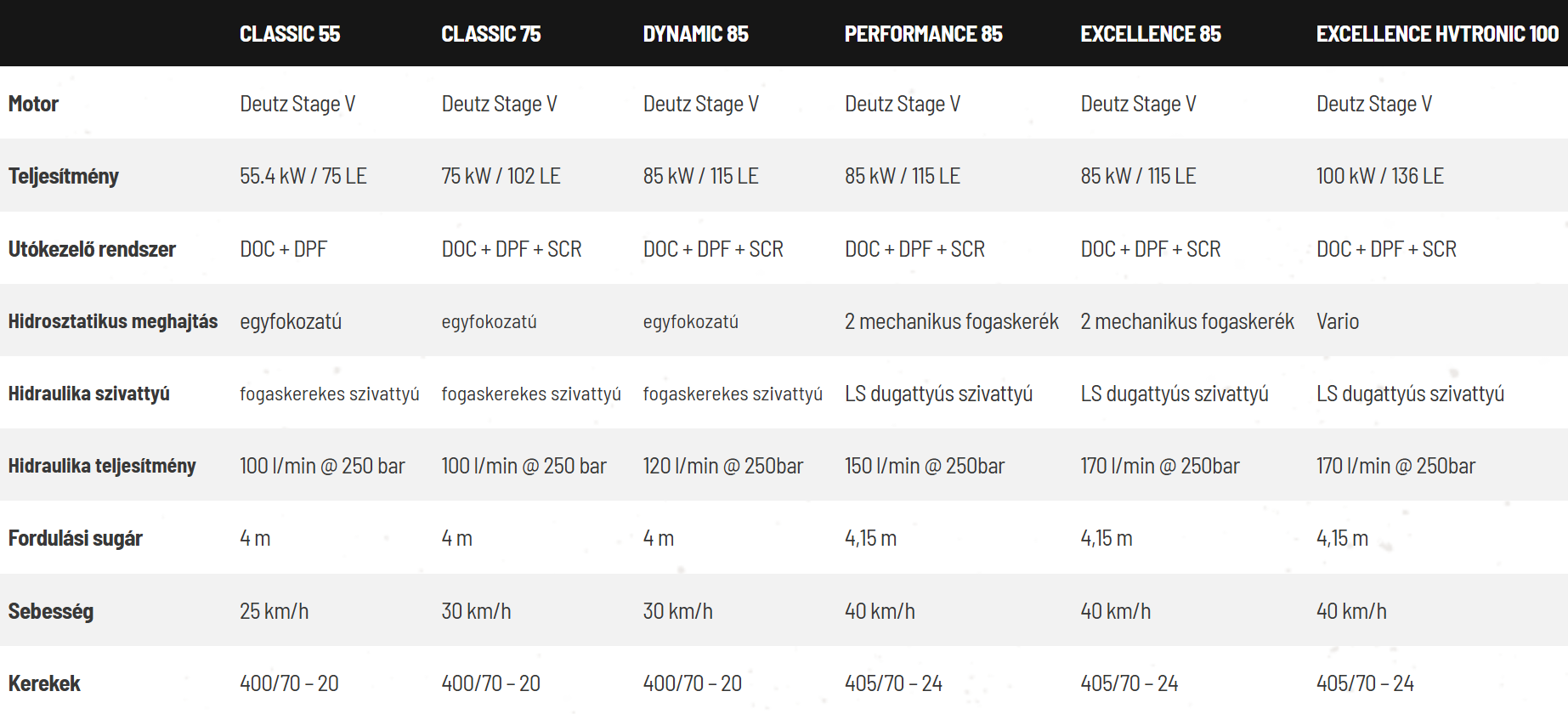Click the 120 l/min @ 250bar cell
Image resolution: width=1568 pixels, height=714 pixels.
[722, 466]
